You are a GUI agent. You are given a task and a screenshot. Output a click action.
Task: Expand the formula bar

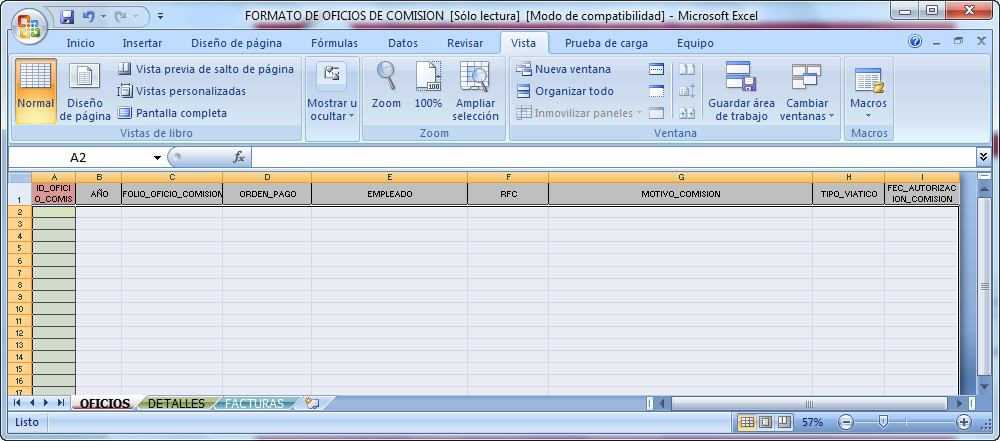[x=983, y=156]
